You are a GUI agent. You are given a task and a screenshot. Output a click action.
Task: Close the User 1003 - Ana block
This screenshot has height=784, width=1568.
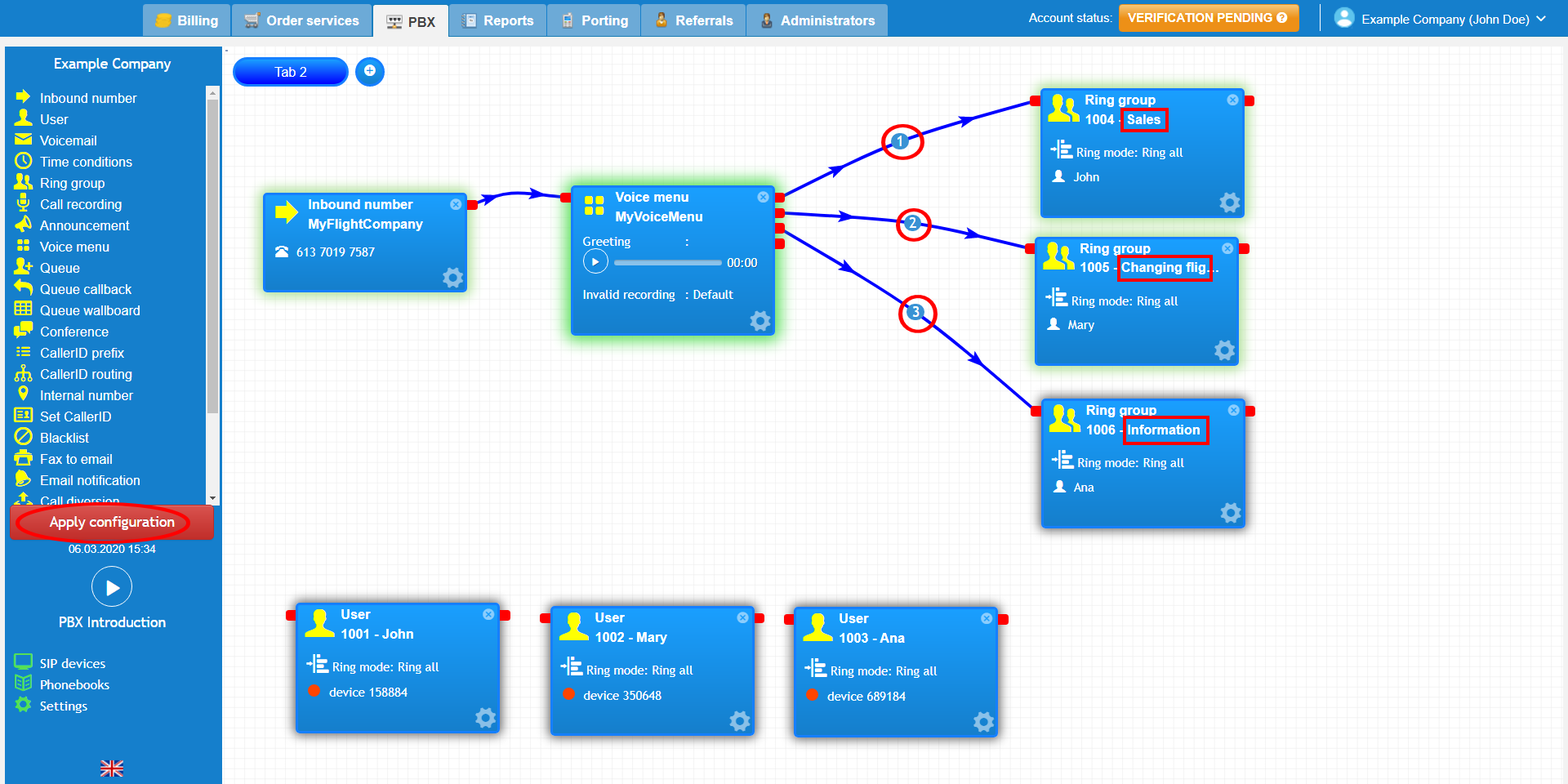click(987, 618)
